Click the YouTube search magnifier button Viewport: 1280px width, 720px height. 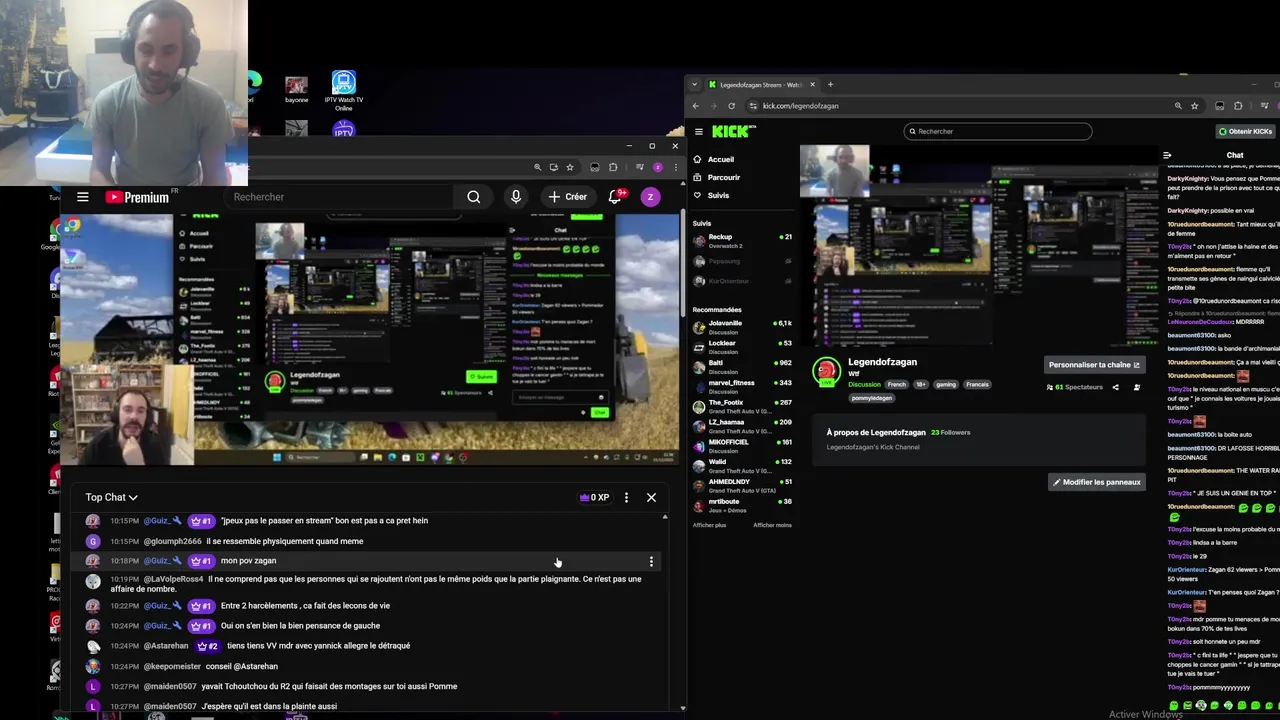pos(474,197)
